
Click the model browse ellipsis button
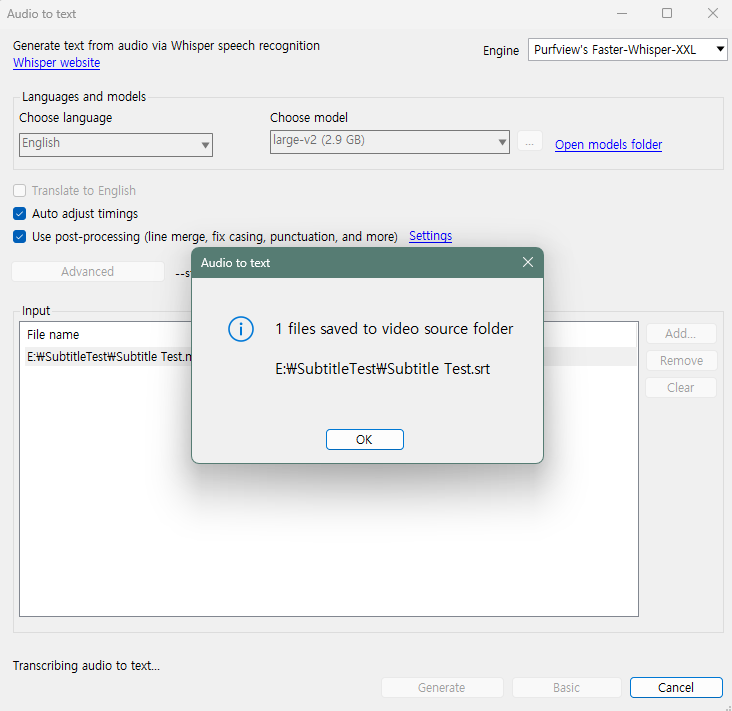coord(531,142)
